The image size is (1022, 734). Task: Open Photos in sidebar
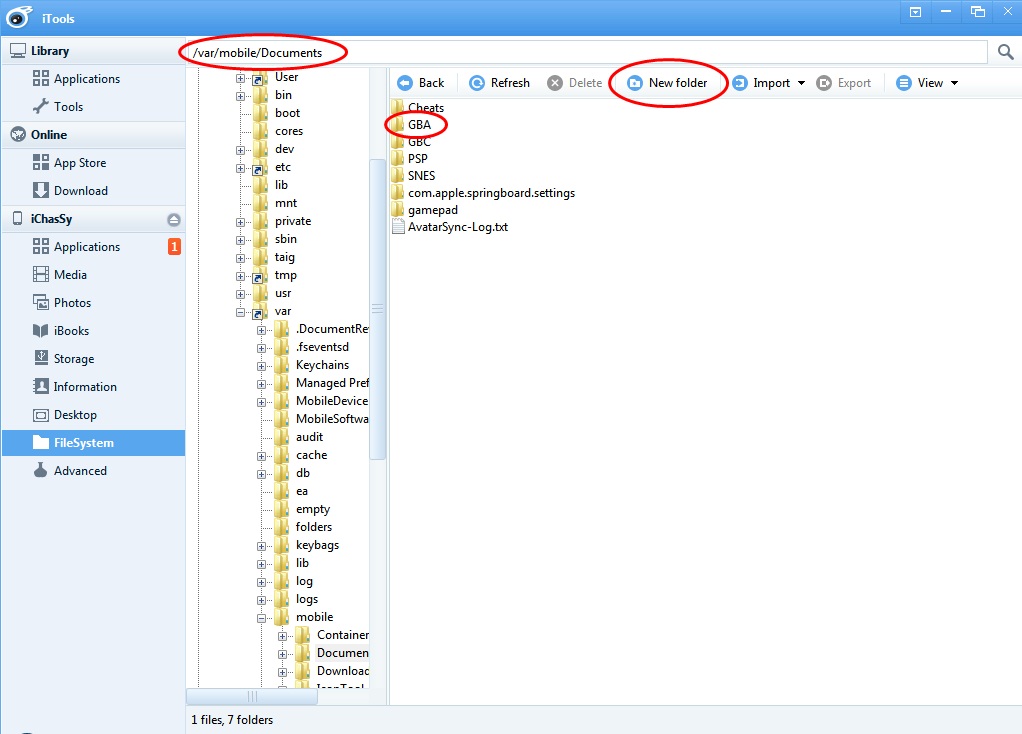pos(72,302)
